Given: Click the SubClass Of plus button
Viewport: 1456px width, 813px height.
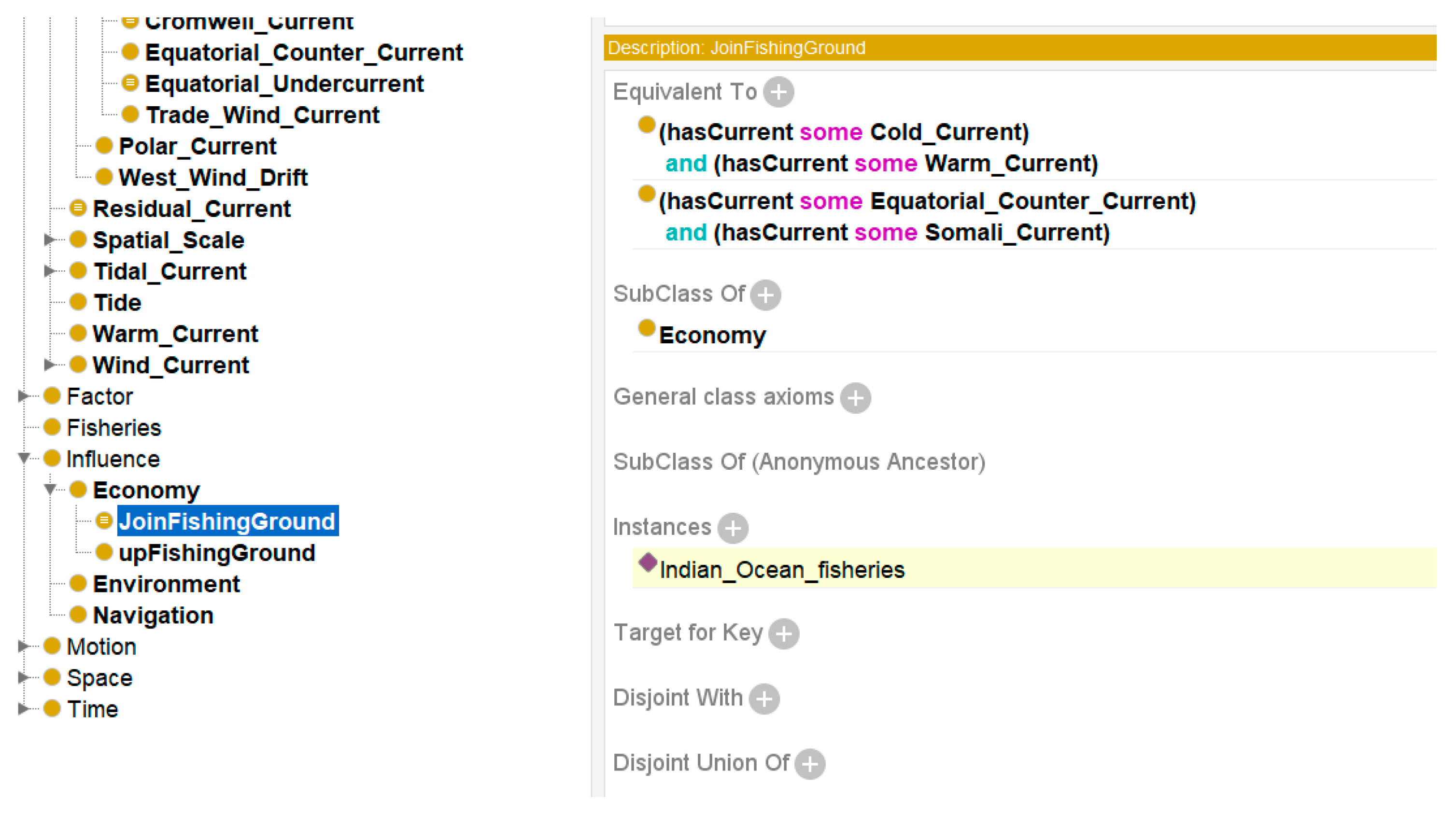Looking at the screenshot, I should click(765, 294).
